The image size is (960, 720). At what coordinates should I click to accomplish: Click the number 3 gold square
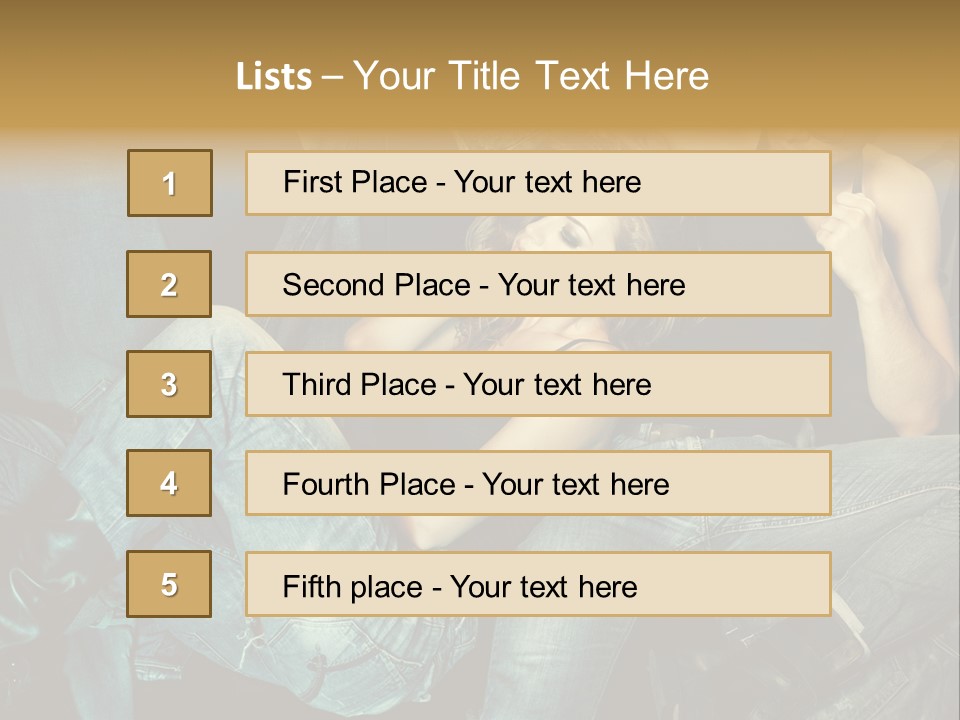tap(169, 384)
